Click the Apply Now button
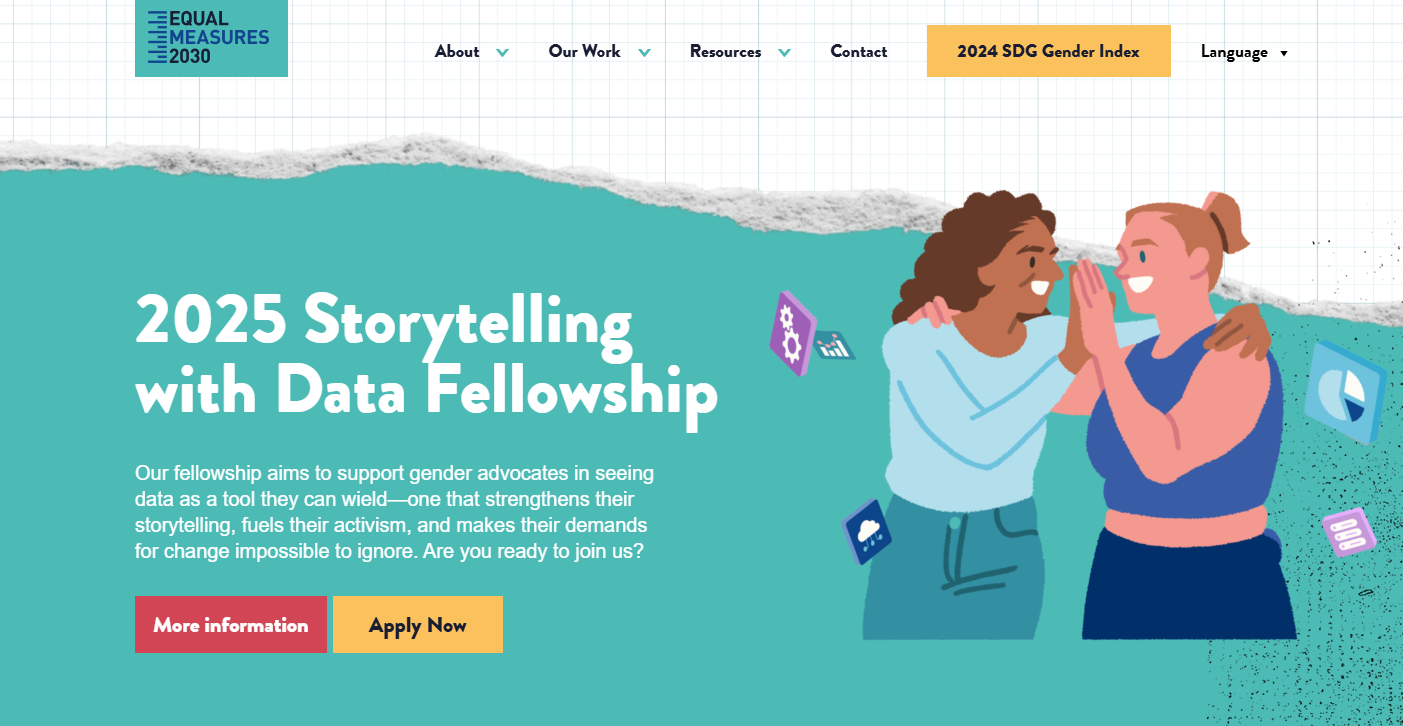This screenshot has height=726, width=1403. 418,624
